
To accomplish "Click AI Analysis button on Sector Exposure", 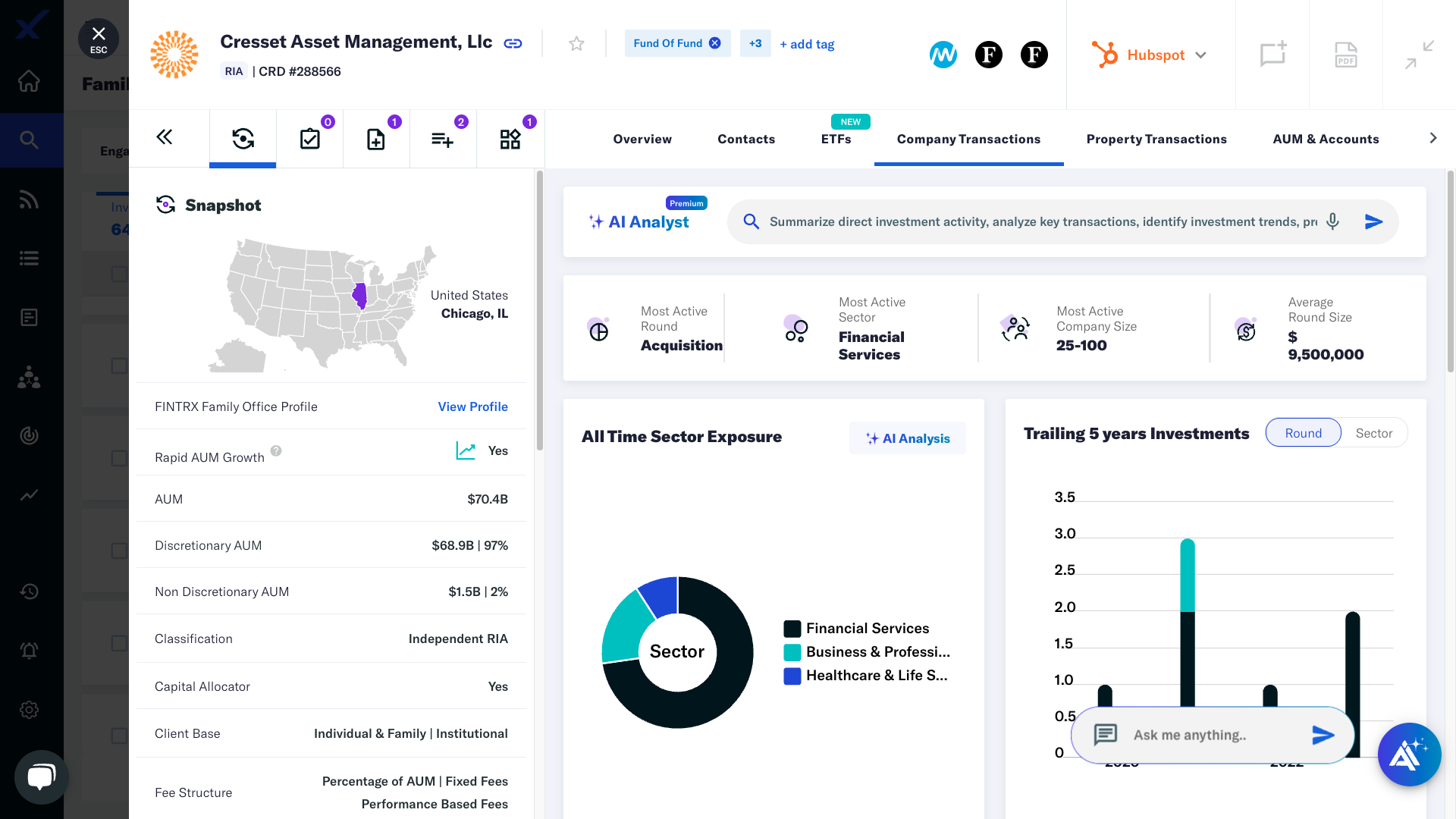I will [908, 438].
